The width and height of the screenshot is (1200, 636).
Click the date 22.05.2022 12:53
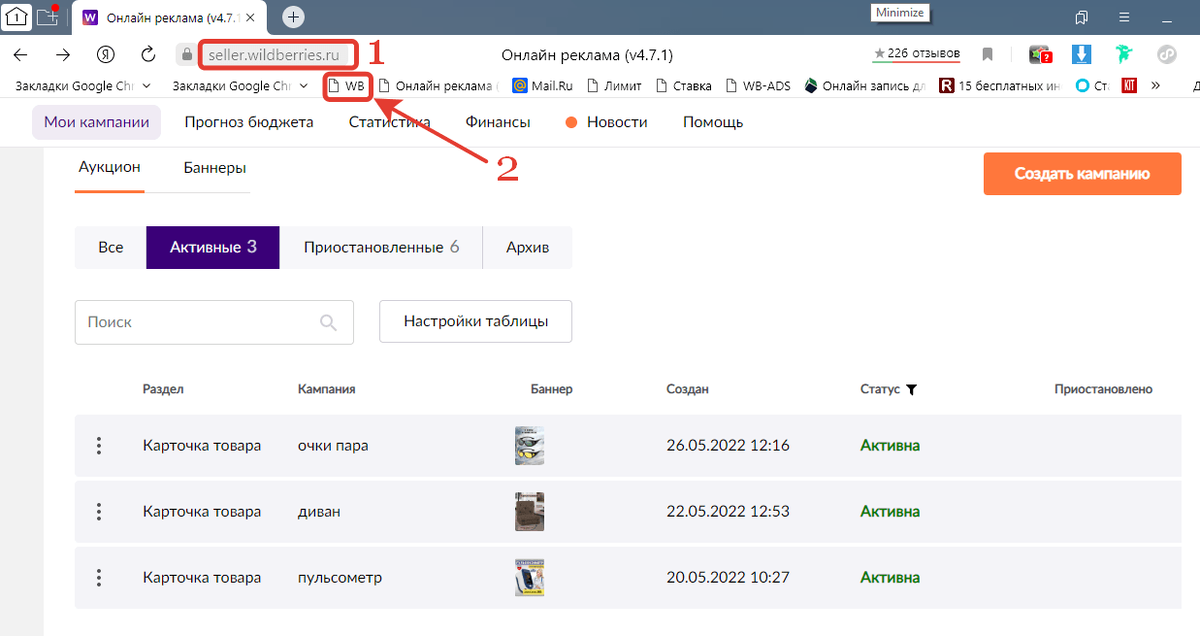pyautogui.click(x=728, y=512)
